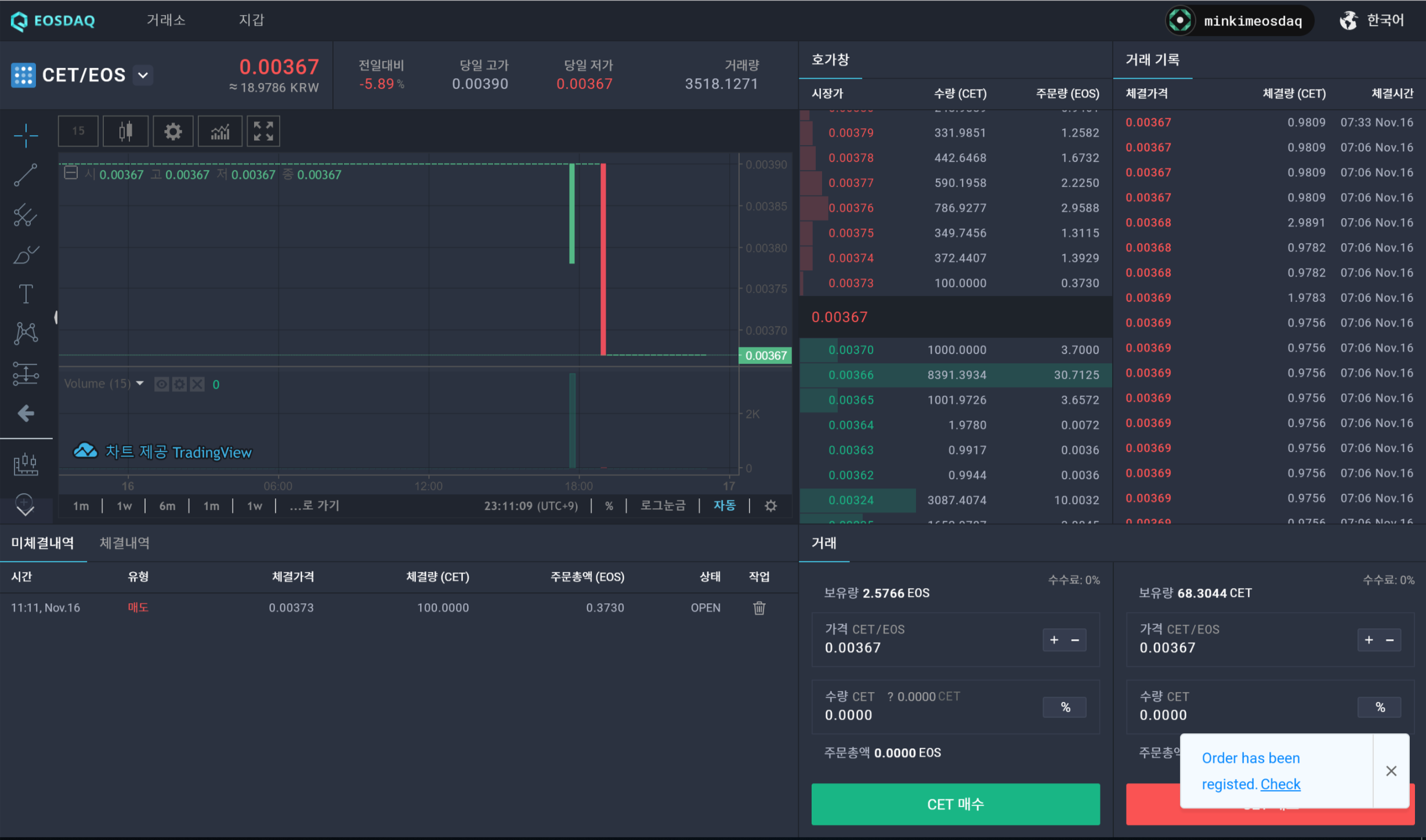Select the 호가창 order book tab
Screen dimensions: 1426x840
(830, 60)
